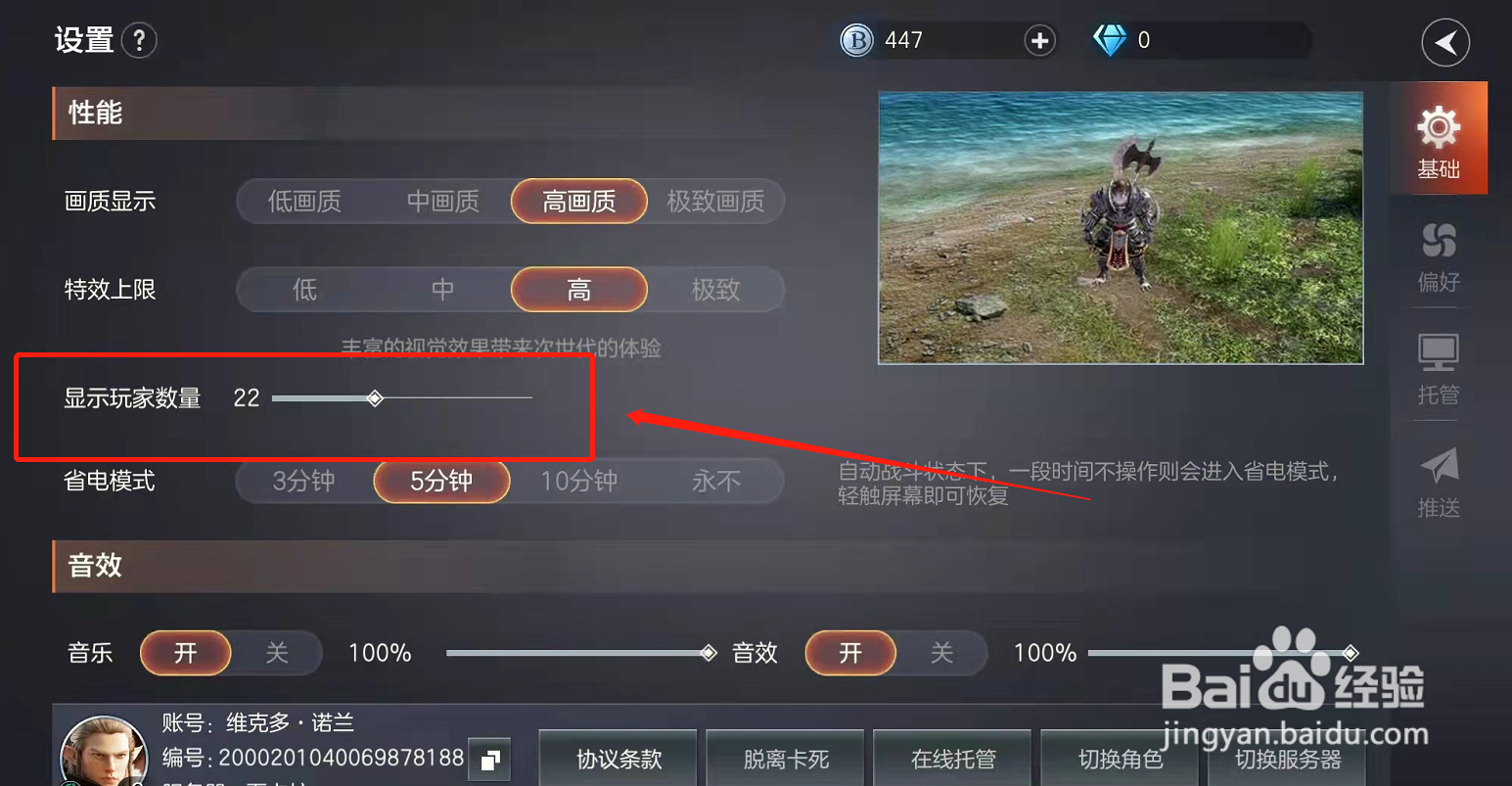Click the help question mark icon
This screenshot has width=1512, height=786.
[x=140, y=40]
